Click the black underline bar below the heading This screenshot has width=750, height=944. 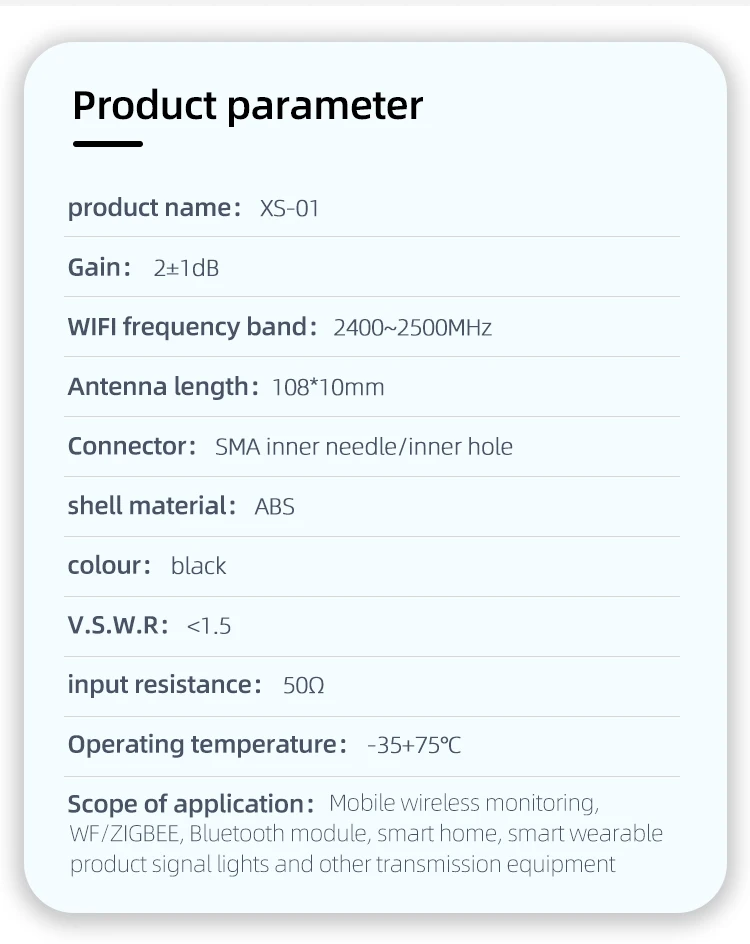click(x=108, y=144)
